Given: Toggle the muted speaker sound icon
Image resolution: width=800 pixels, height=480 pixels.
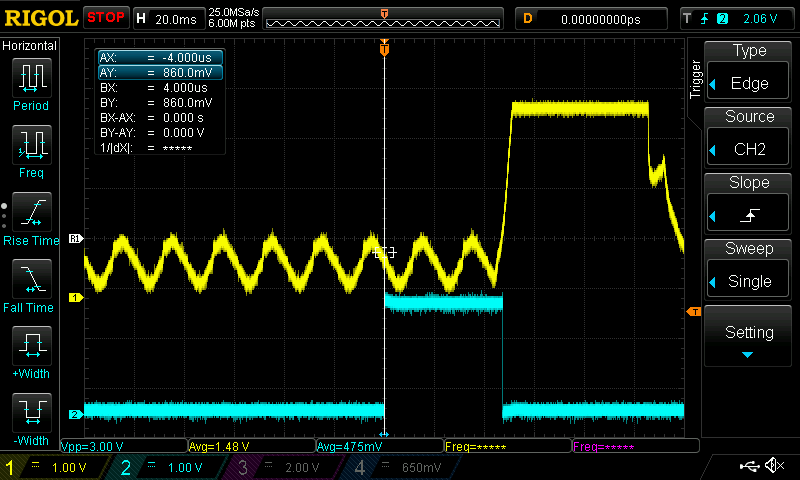Looking at the screenshot, I should [x=775, y=465].
